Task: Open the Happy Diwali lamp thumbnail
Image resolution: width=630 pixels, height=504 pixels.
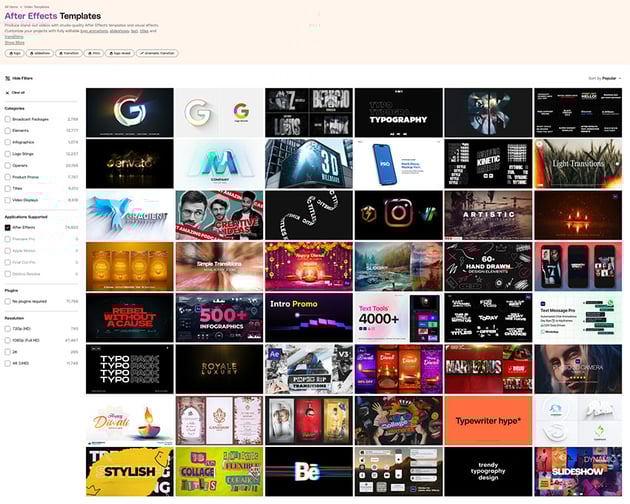Action: point(130,420)
